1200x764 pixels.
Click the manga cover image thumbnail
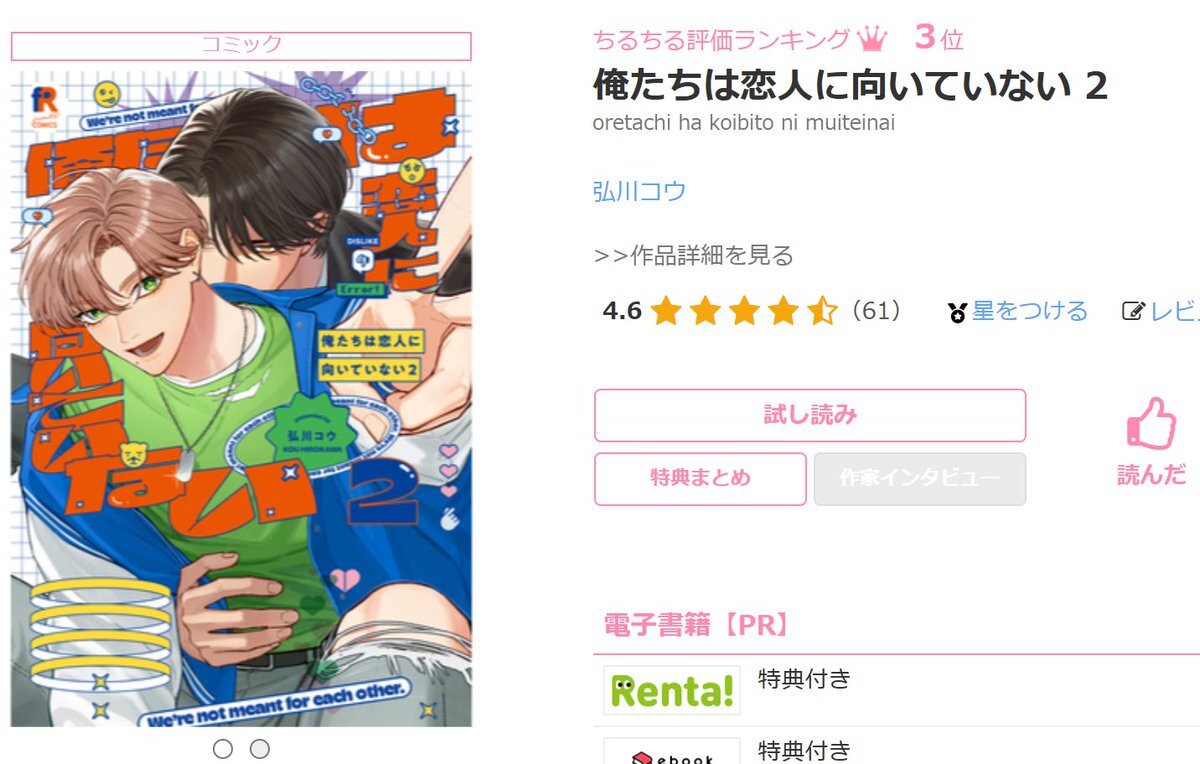(241, 398)
